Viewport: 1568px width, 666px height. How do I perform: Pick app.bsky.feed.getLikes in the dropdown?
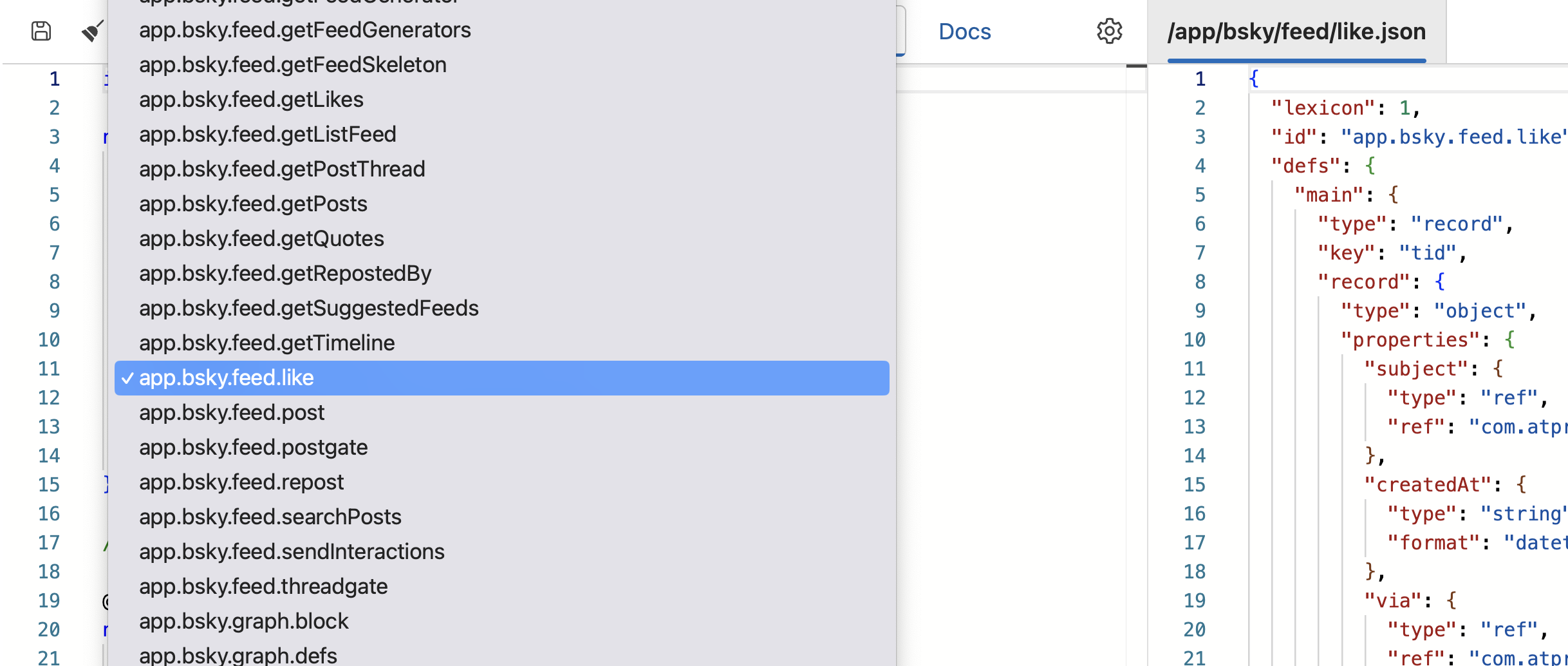251,100
